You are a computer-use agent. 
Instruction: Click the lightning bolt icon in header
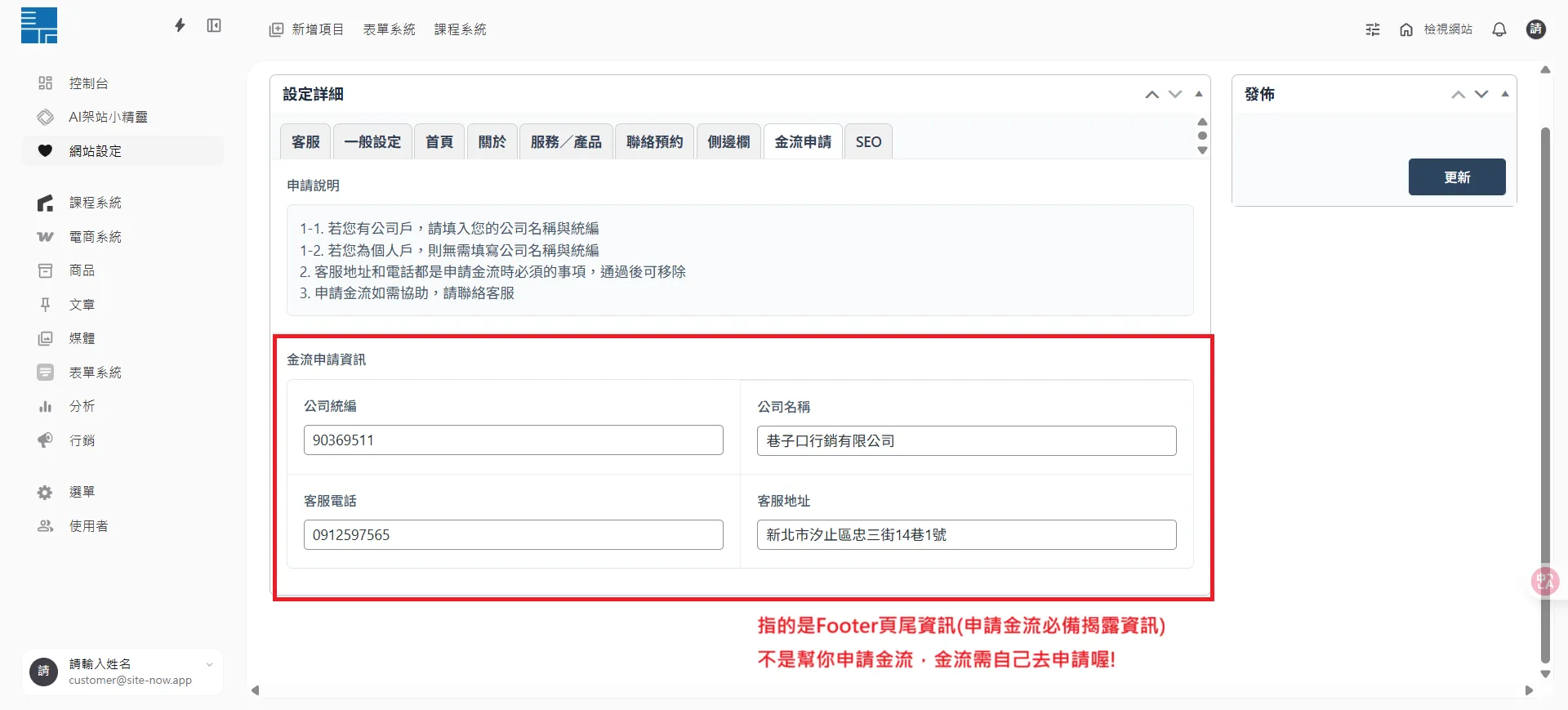[180, 26]
